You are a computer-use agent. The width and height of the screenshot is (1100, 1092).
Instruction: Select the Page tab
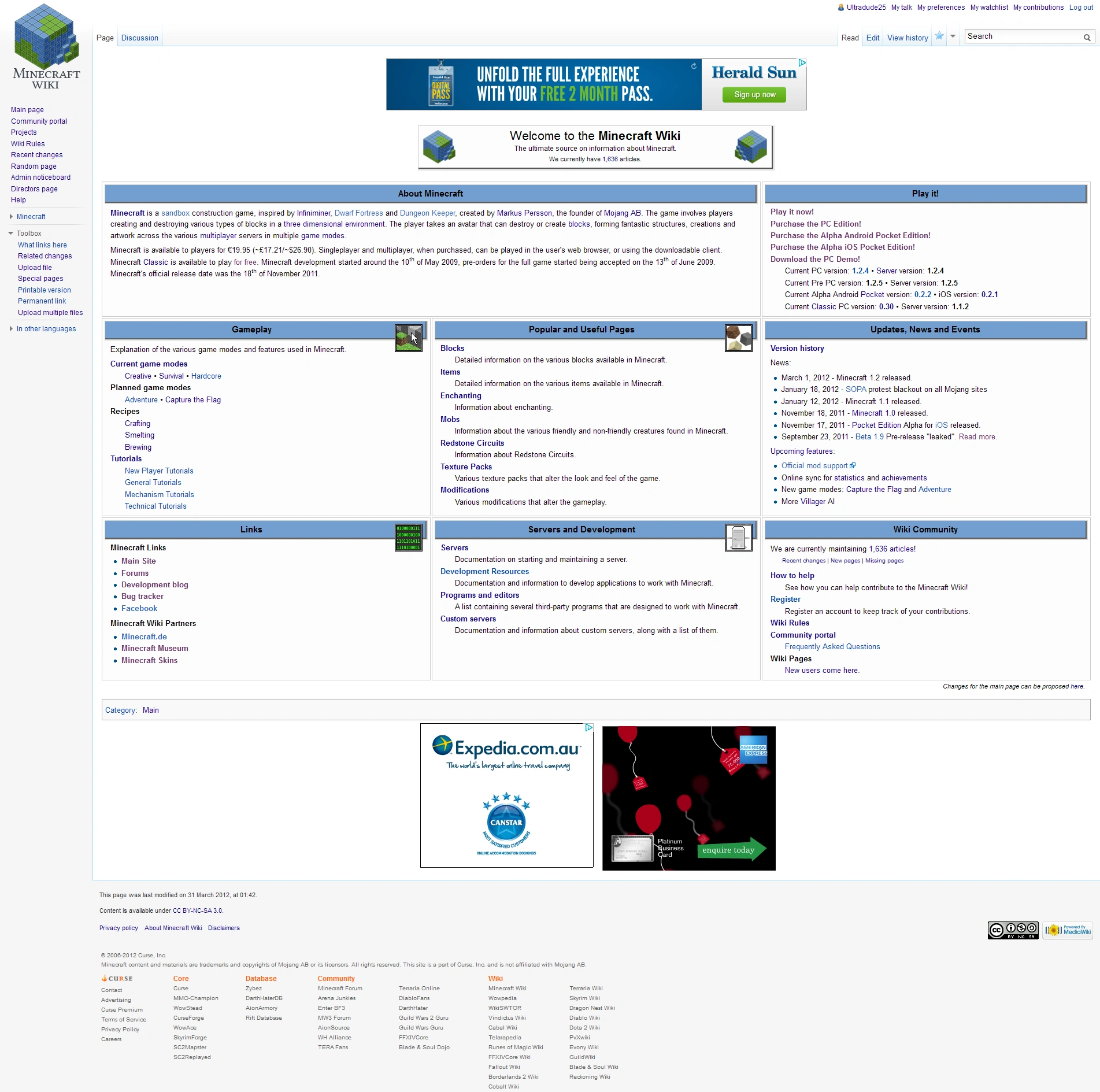point(105,38)
